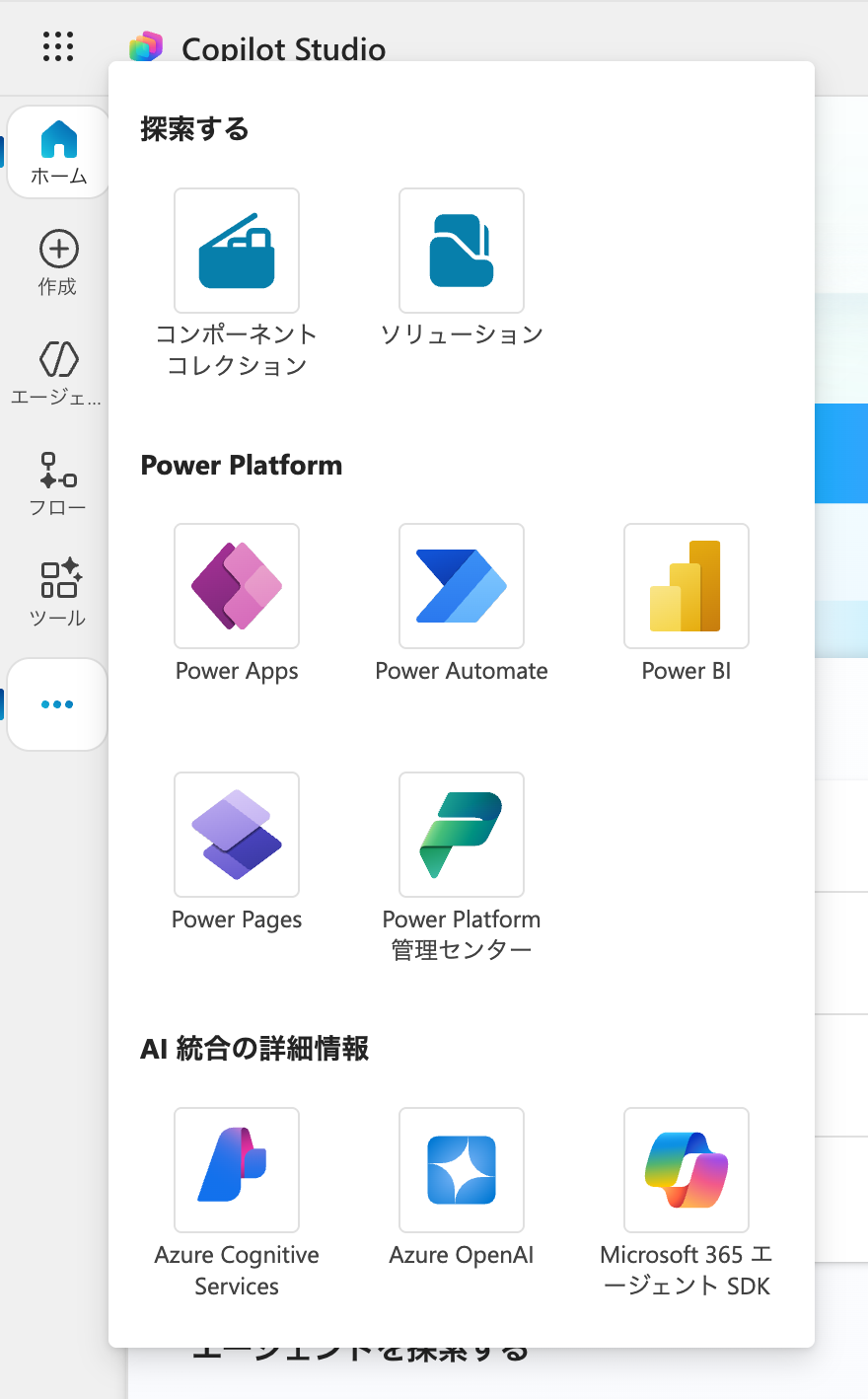Open the app launcher grid icon
The width and height of the screenshot is (868, 1399).
pos(58,46)
